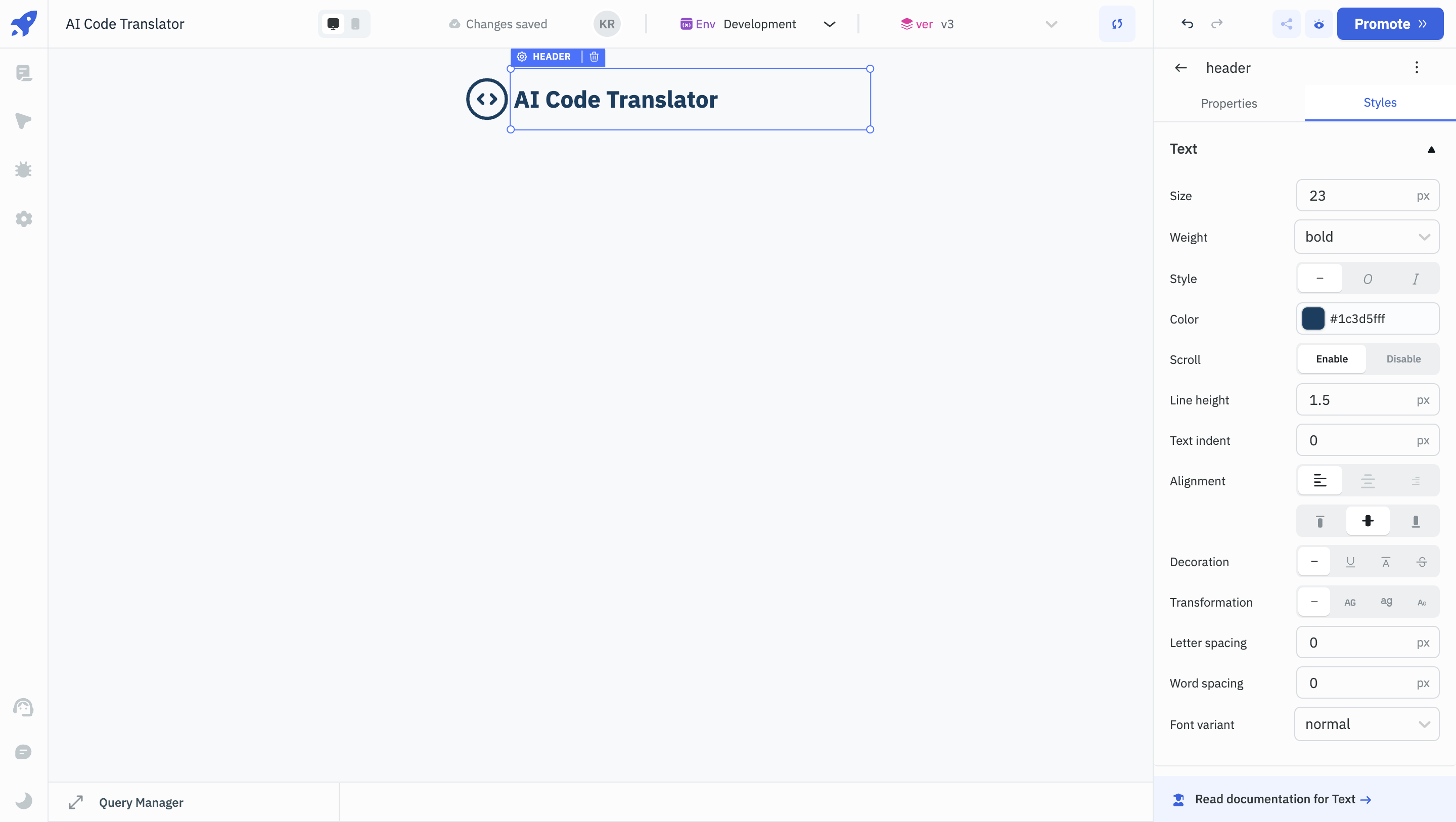The width and height of the screenshot is (1456, 822).
Task: Open the Weight dropdown set to bold
Action: (1367, 236)
